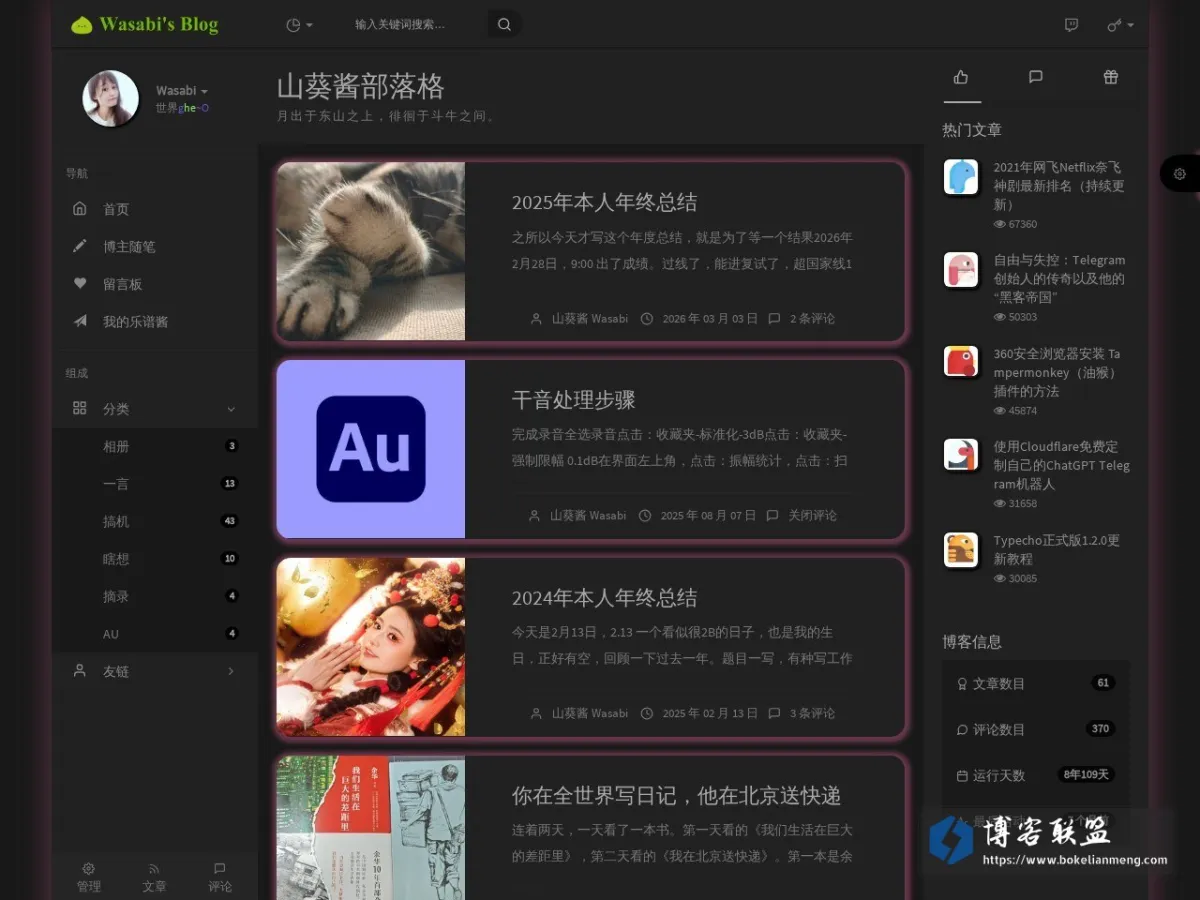Open 评论 at sidebar bottom
Screen dimensions: 1200x900
tap(220, 877)
